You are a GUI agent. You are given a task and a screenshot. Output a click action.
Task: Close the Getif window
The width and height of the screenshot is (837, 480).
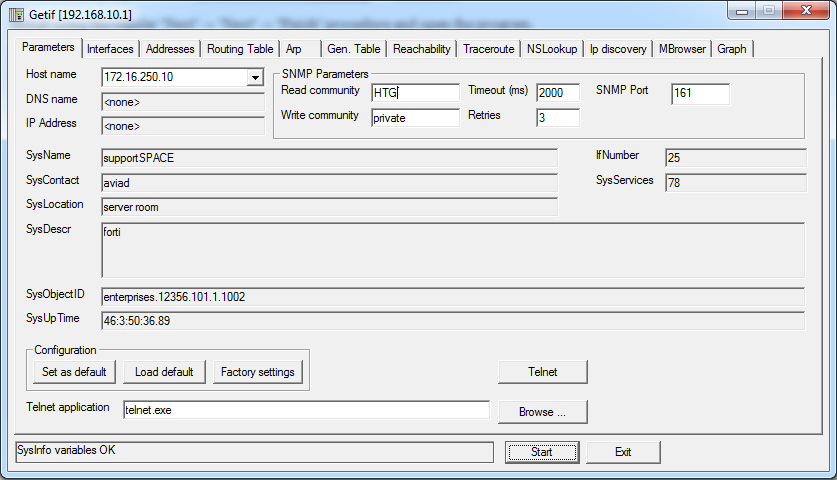coord(806,11)
